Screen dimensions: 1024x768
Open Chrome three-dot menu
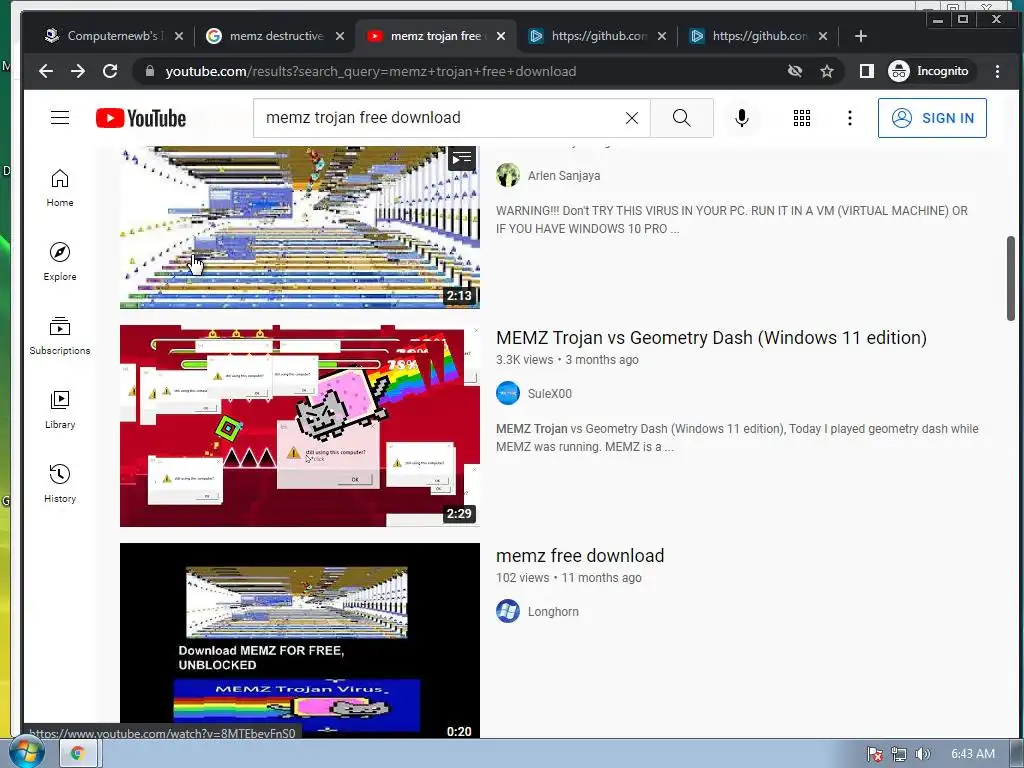point(997,71)
